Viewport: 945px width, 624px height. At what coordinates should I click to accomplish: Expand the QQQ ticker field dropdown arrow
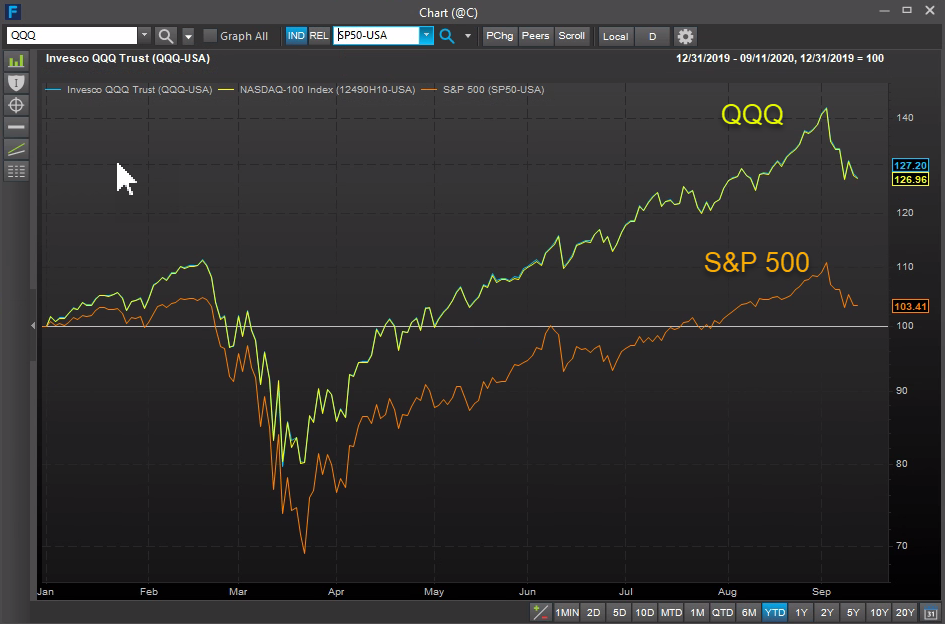pos(145,36)
